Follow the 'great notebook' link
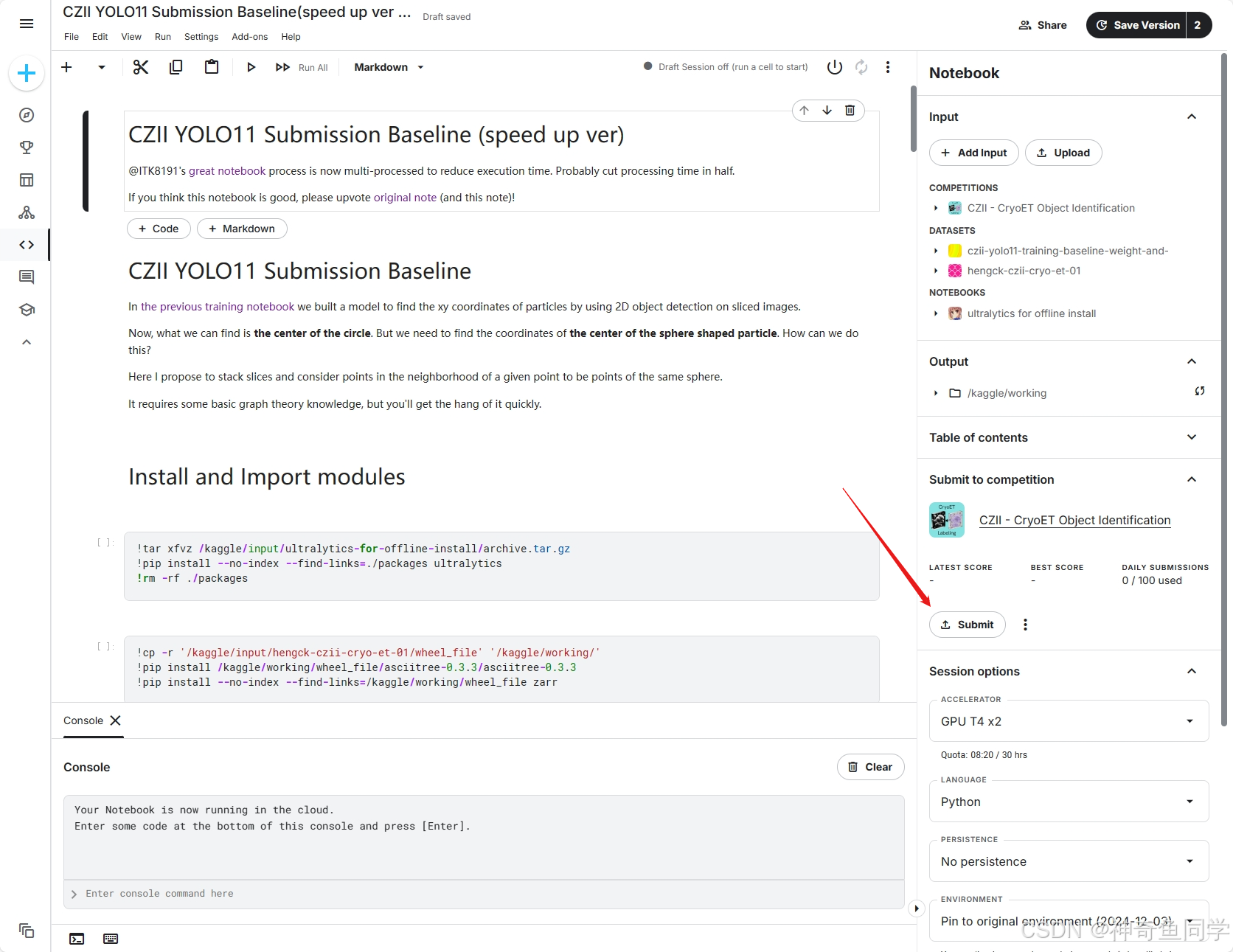Image resolution: width=1233 pixels, height=952 pixels. [227, 171]
